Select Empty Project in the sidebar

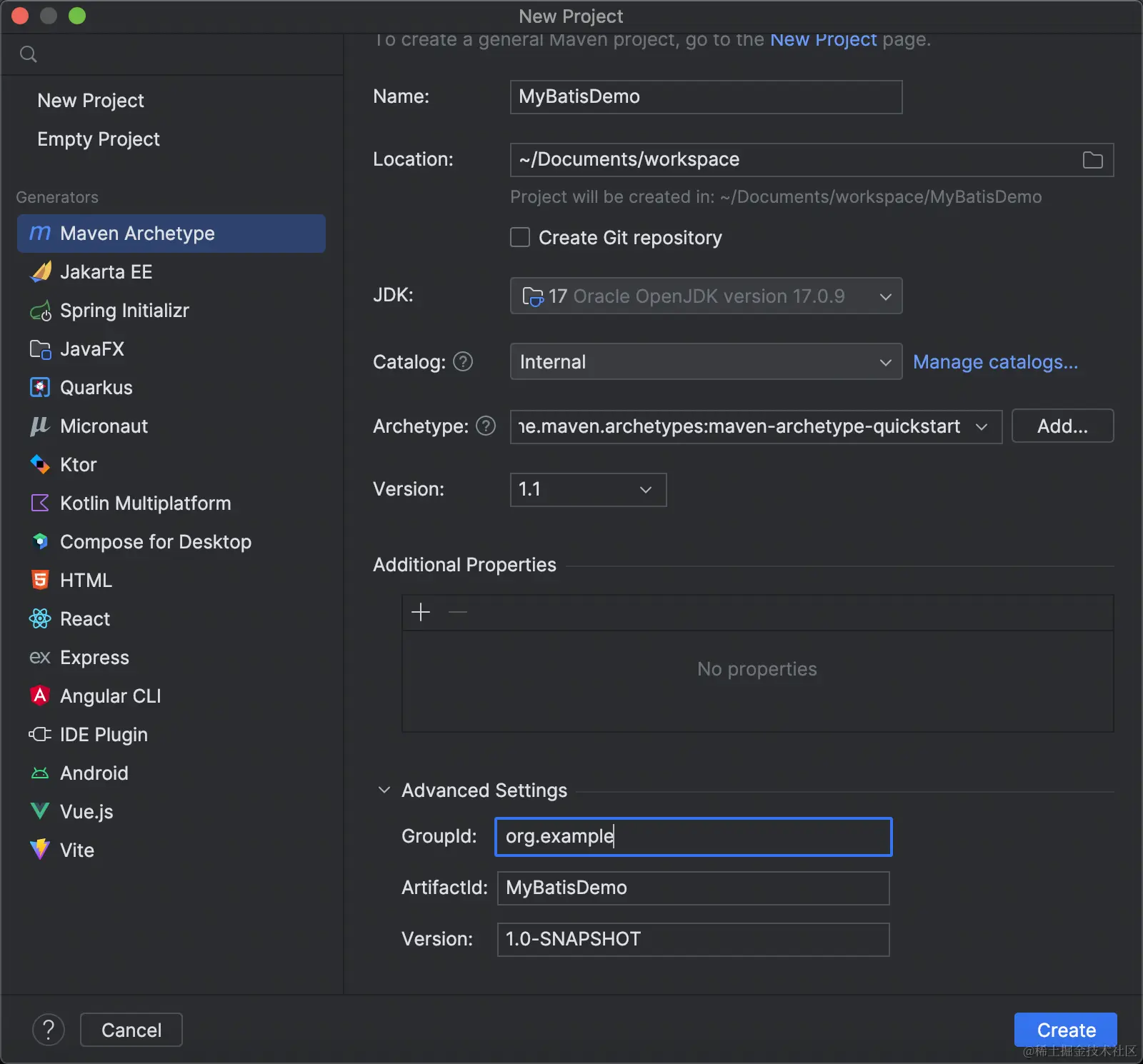coord(99,139)
